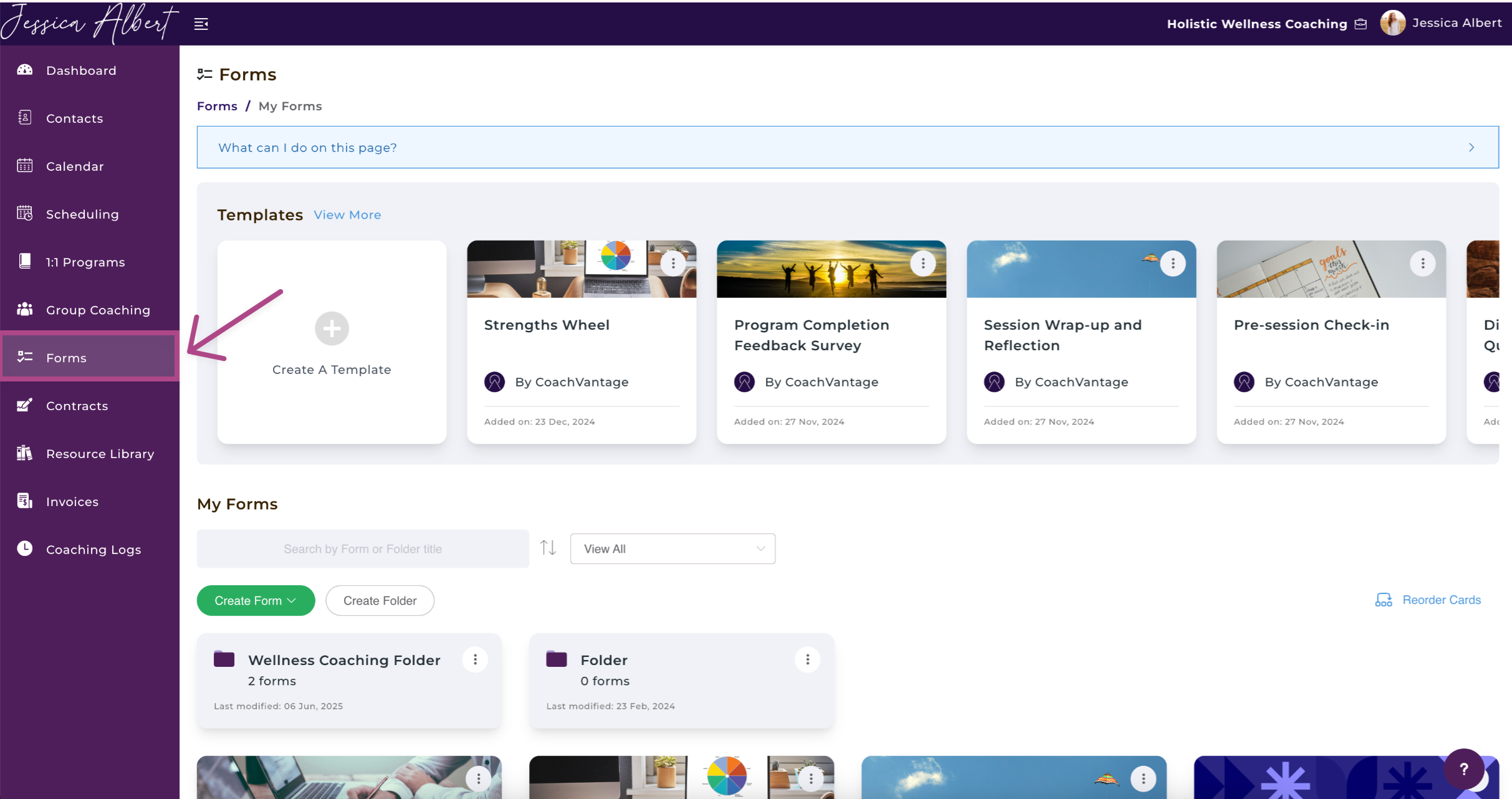Image resolution: width=1512 pixels, height=799 pixels.
Task: Open Invoices in the sidebar
Action: click(90, 502)
